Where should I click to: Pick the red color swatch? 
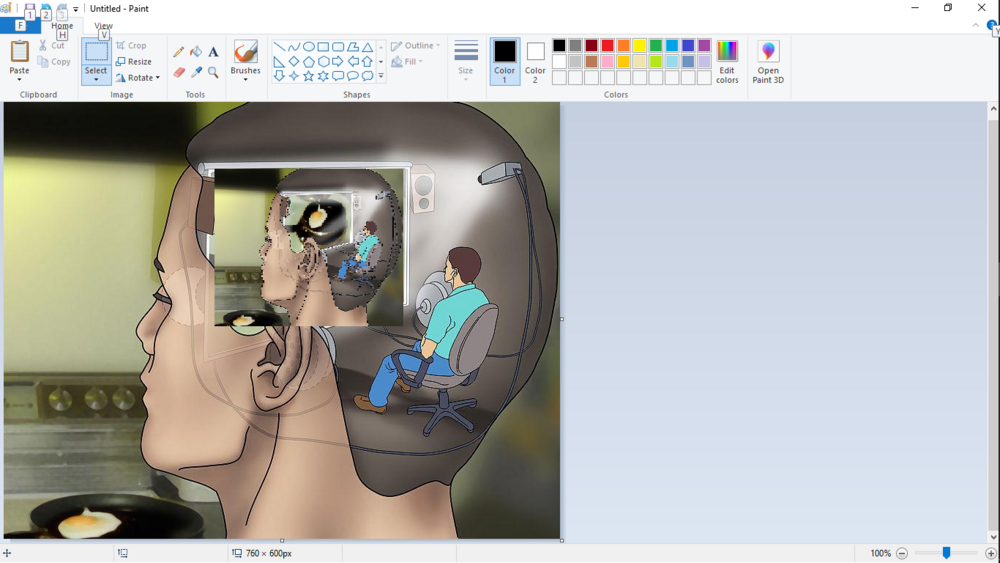coord(607,46)
